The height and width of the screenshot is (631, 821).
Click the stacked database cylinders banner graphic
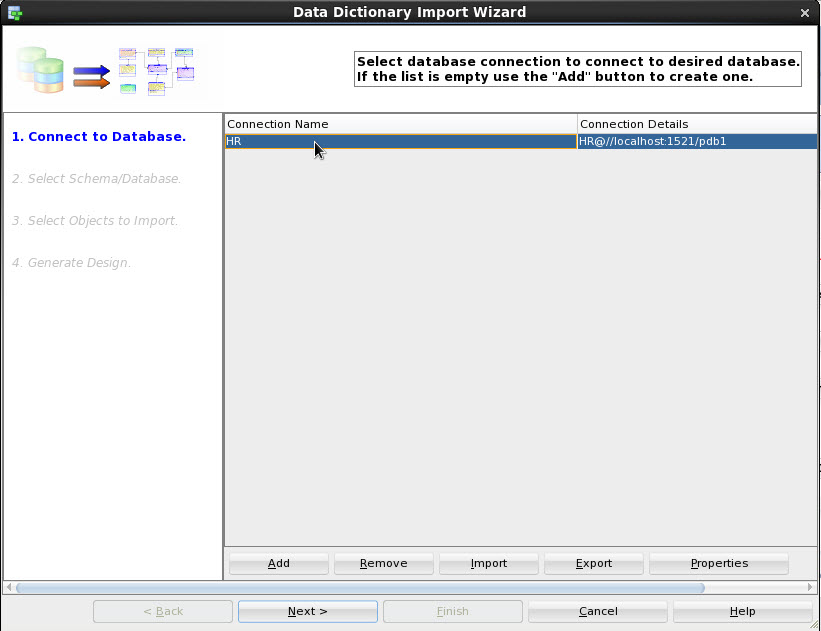pos(38,70)
